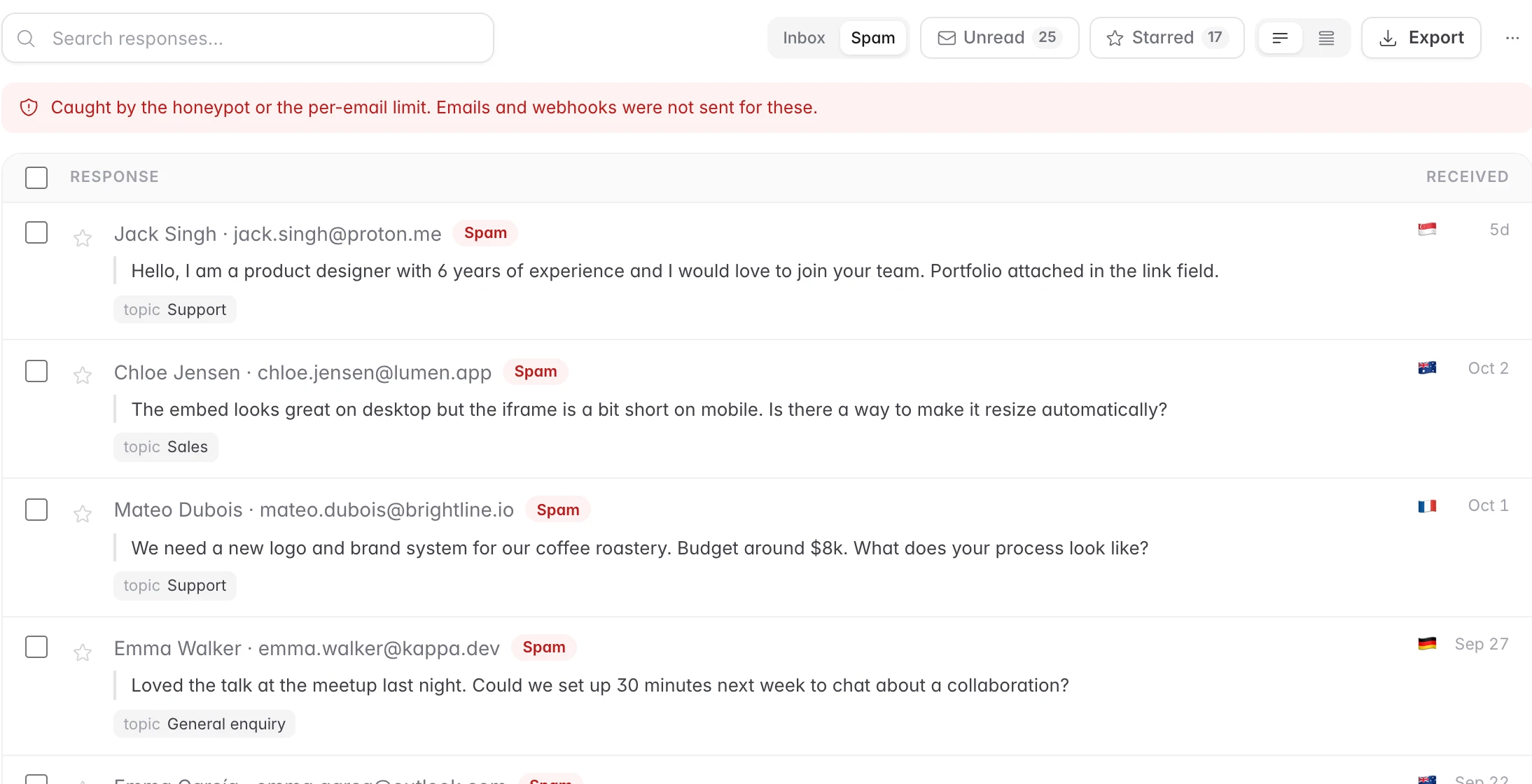Click Spam badge on Chloe Jensen row
Viewport: 1532px width, 784px height.
point(536,372)
